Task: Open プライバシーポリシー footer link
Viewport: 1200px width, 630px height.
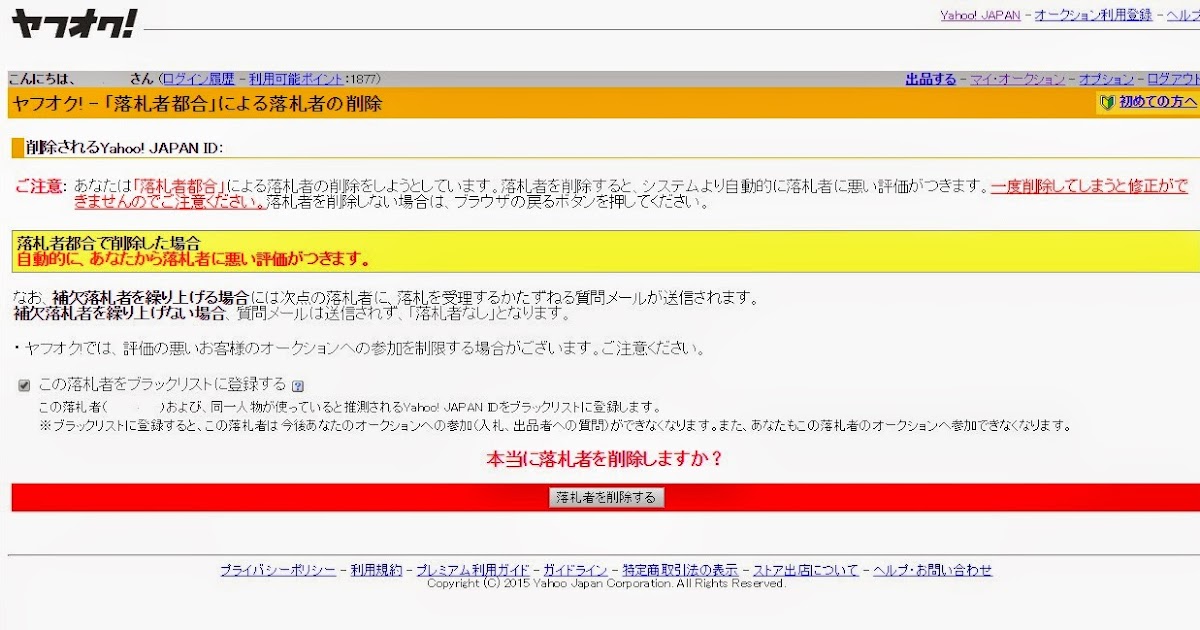Action: [x=278, y=570]
